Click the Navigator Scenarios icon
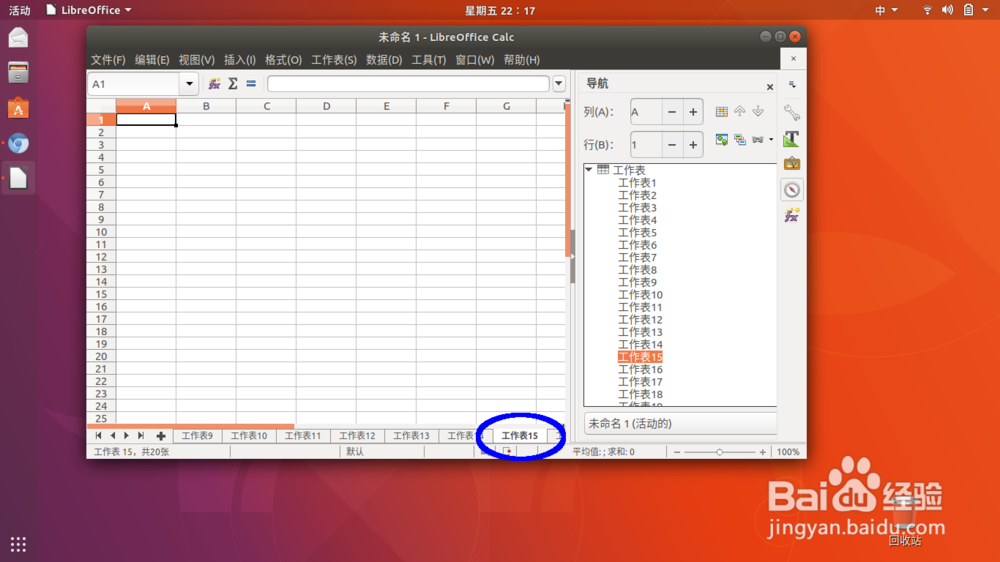 pyautogui.click(x=740, y=140)
